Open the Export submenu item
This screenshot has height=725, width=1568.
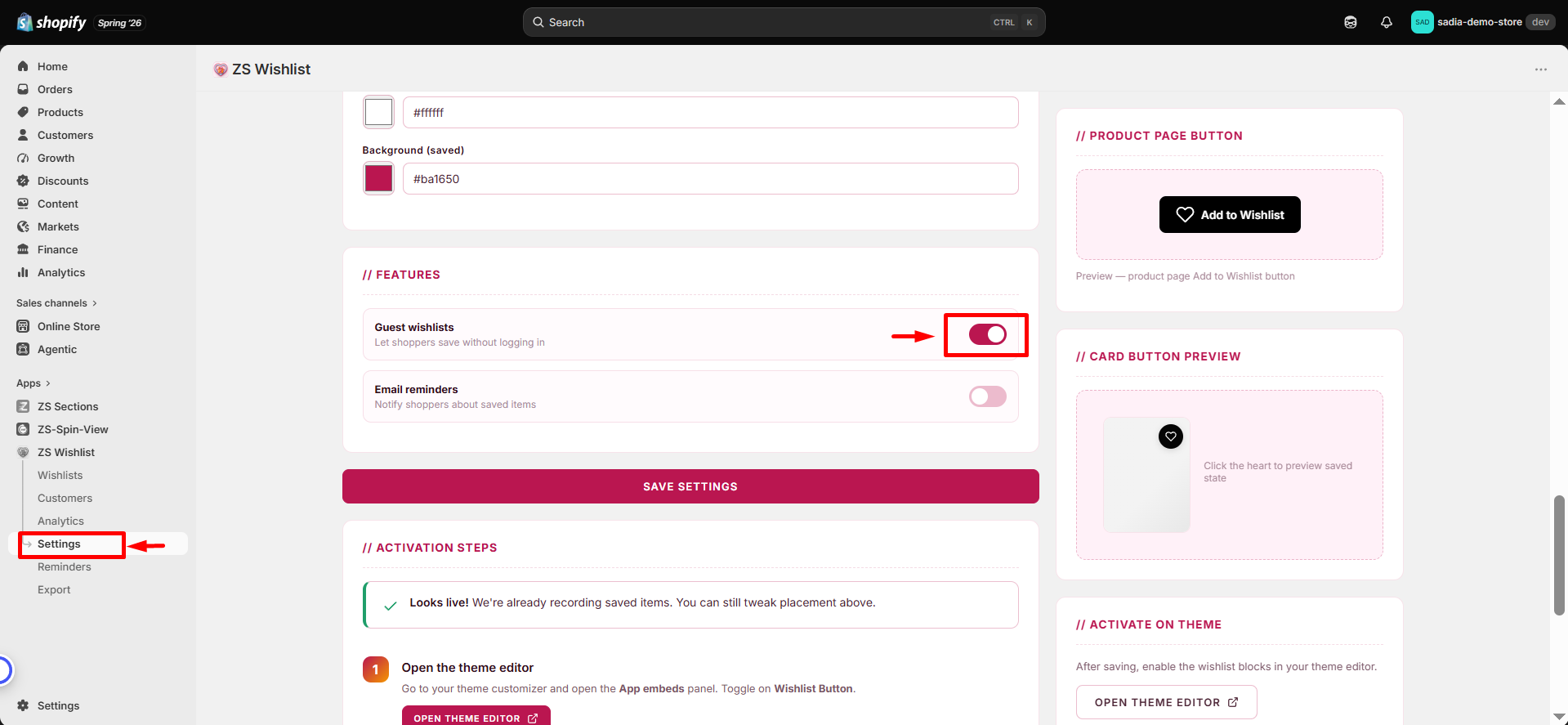54,589
